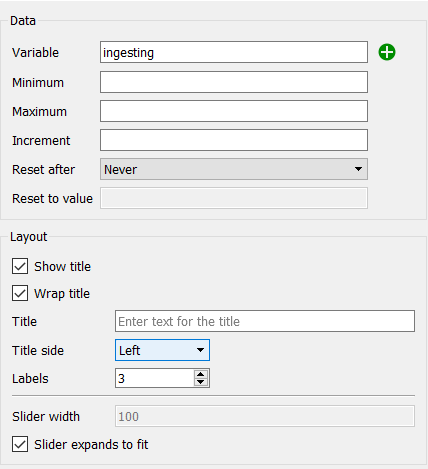The height and width of the screenshot is (469, 428).
Task: Toggle the Wrap title checkbox
Action: pyautogui.click(x=20, y=293)
